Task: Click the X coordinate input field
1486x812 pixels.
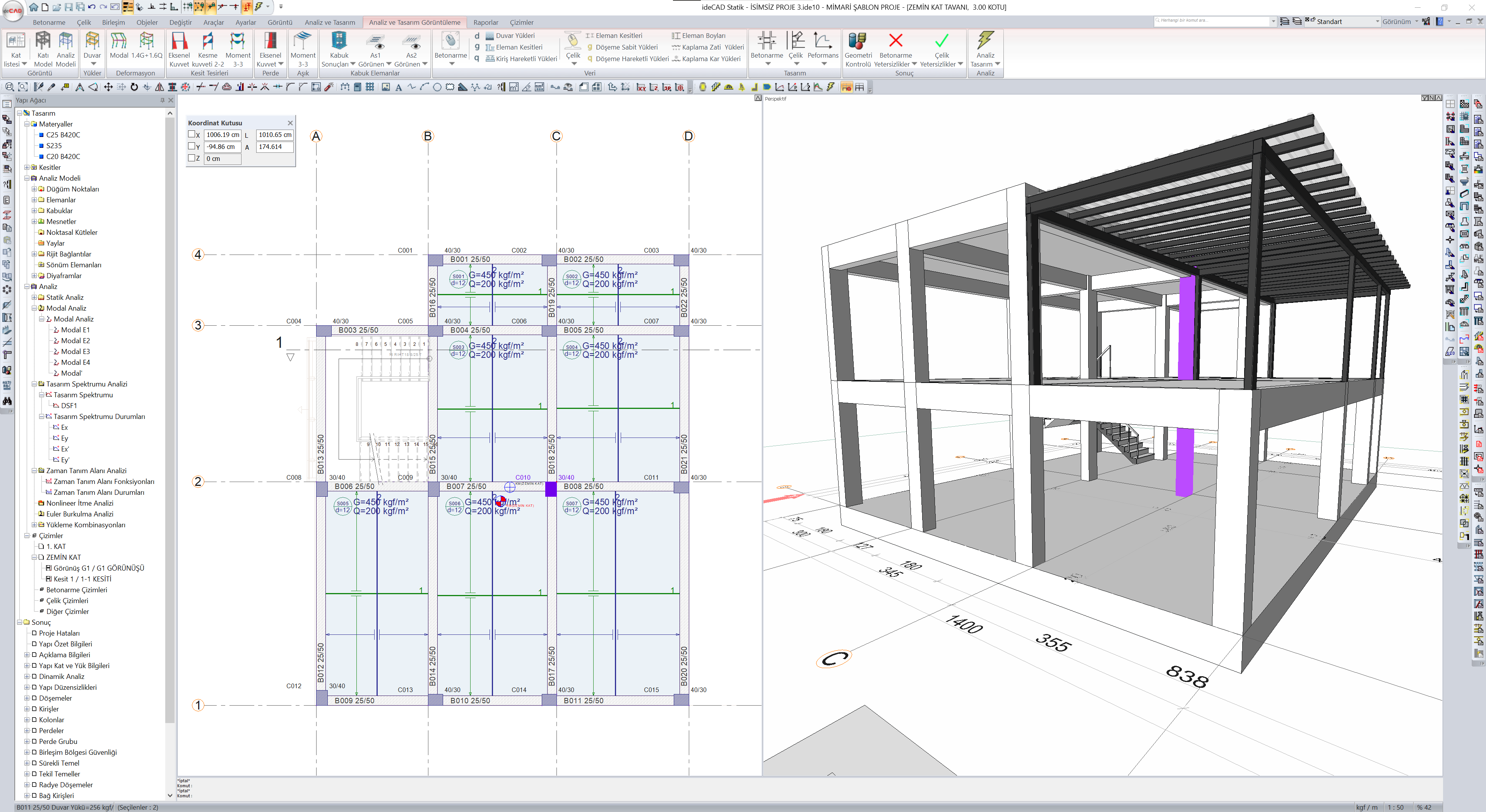Action: pyautogui.click(x=222, y=134)
